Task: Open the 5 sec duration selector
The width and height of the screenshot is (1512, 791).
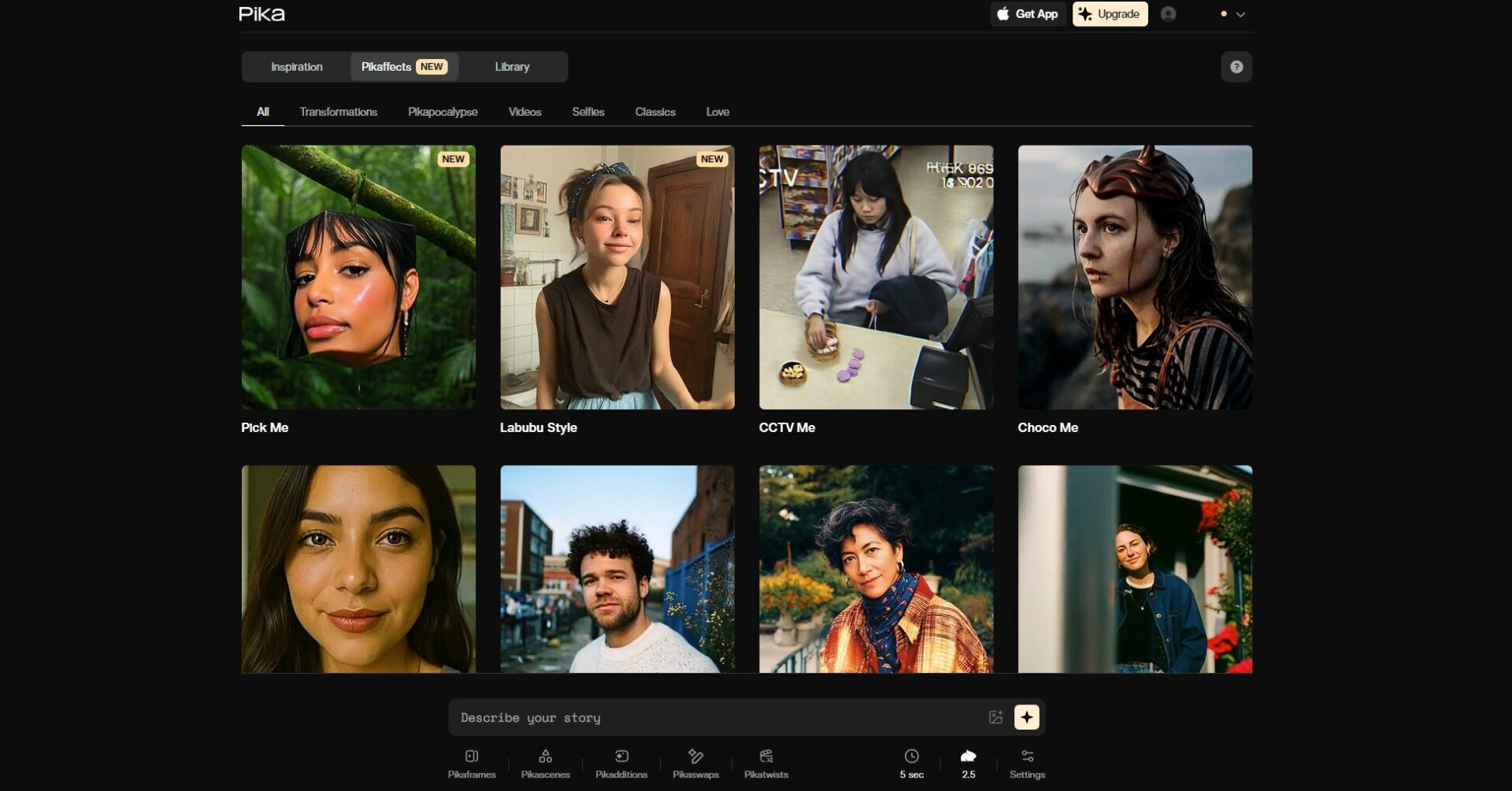Action: (911, 763)
